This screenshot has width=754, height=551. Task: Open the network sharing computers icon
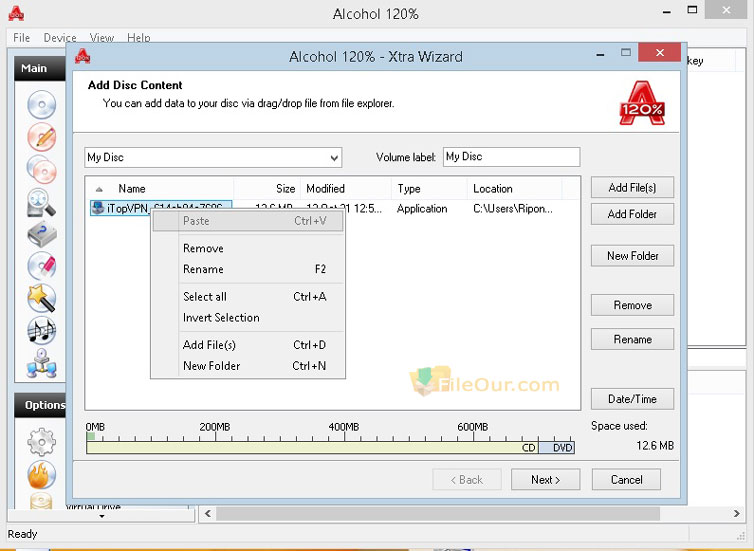point(42,363)
